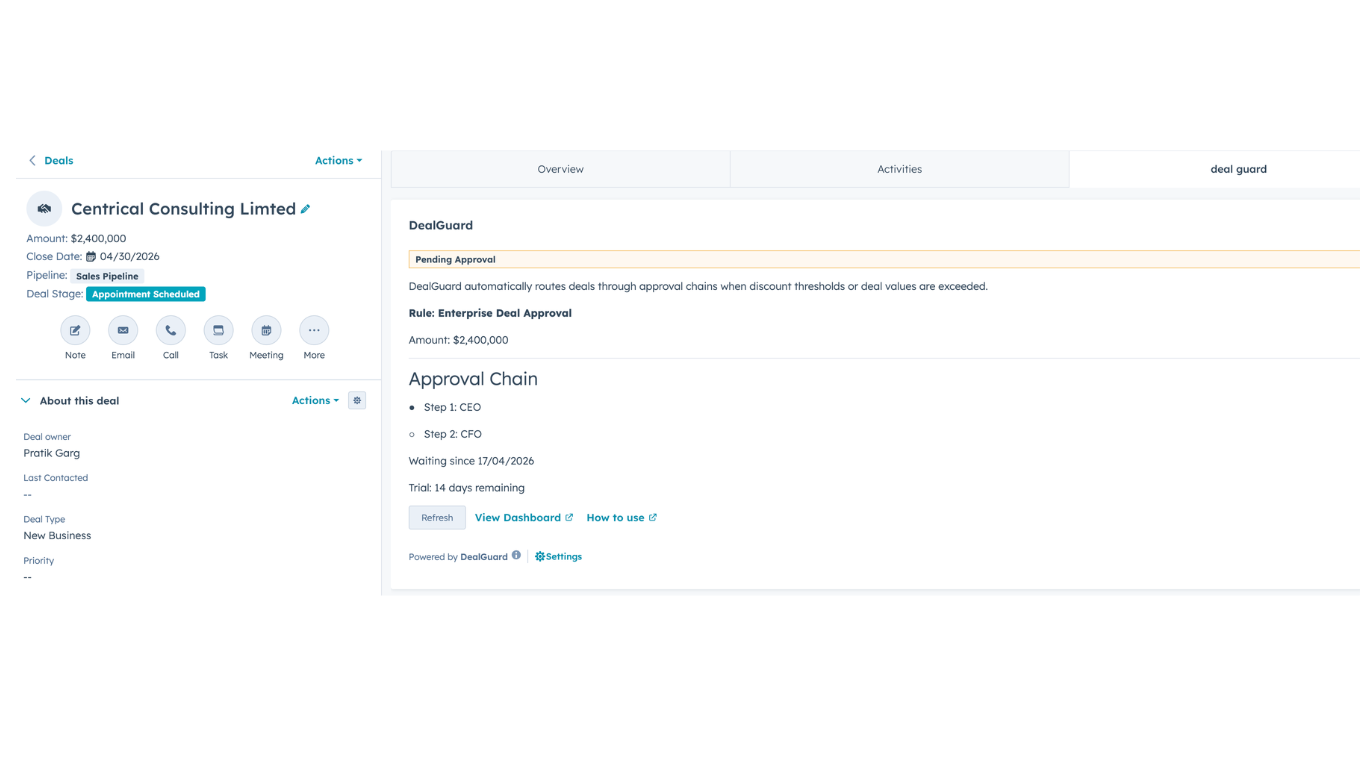Switch to the Overview tab

tap(560, 169)
